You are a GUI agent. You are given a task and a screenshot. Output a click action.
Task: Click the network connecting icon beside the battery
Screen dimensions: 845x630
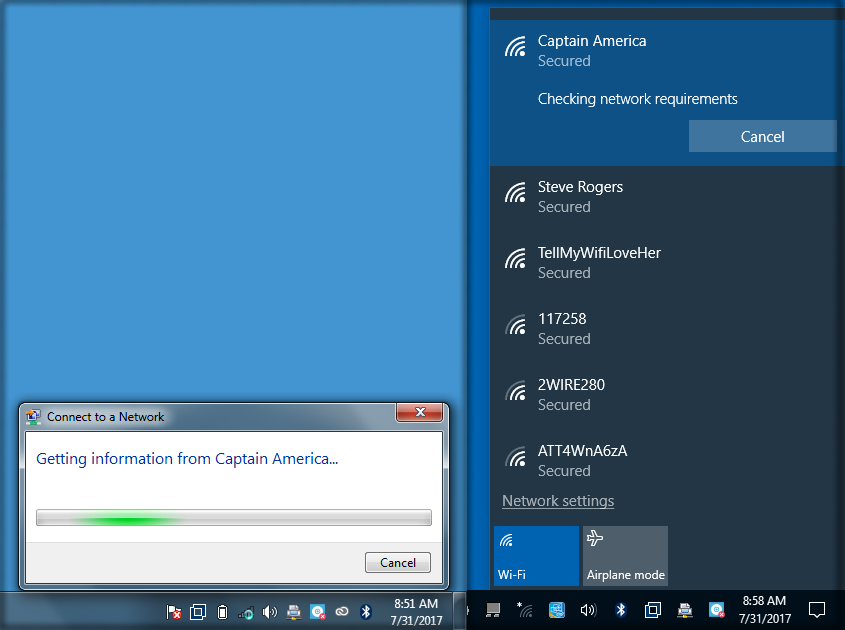tap(246, 612)
